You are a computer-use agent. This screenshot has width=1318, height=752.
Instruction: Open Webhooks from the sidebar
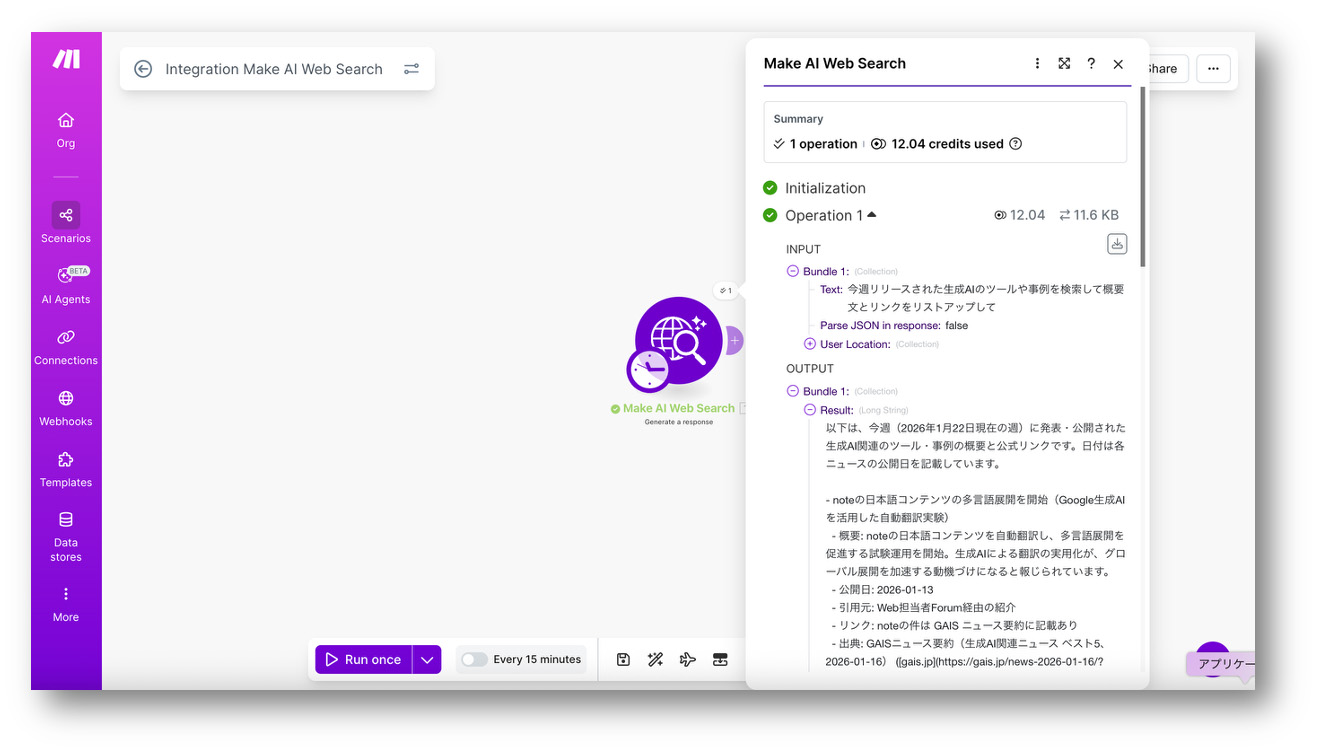(66, 405)
